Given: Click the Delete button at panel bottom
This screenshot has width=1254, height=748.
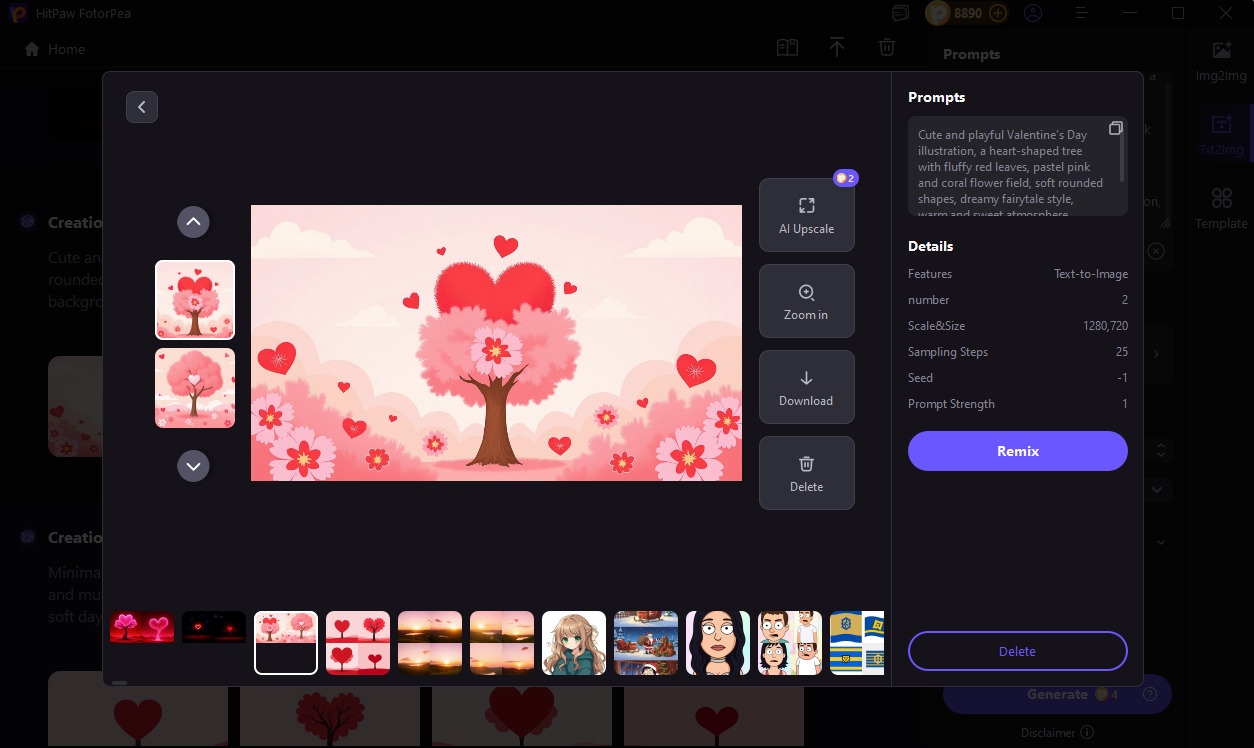Looking at the screenshot, I should click(x=1017, y=651).
